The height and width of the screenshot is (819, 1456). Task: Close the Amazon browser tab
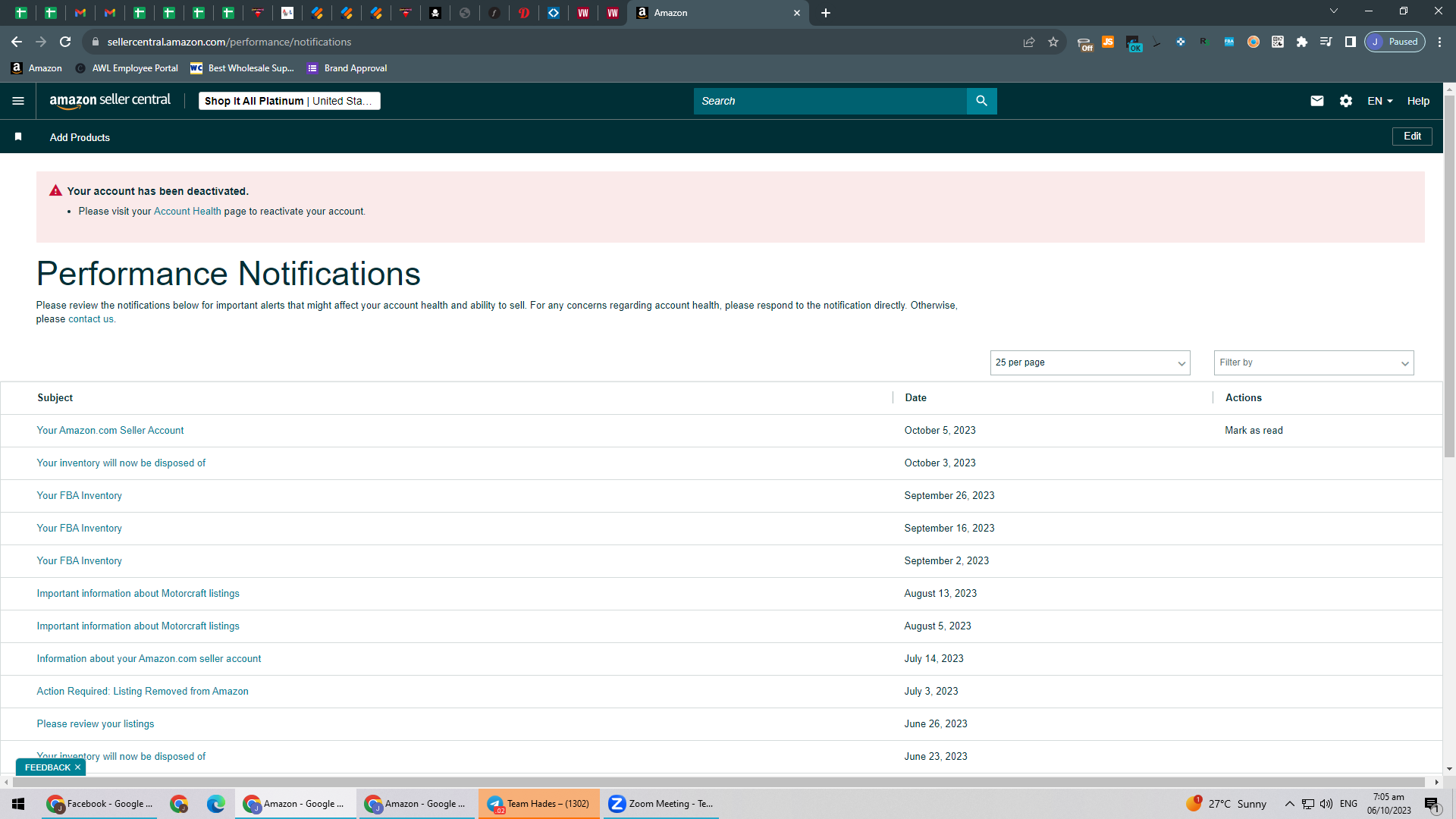(x=797, y=13)
